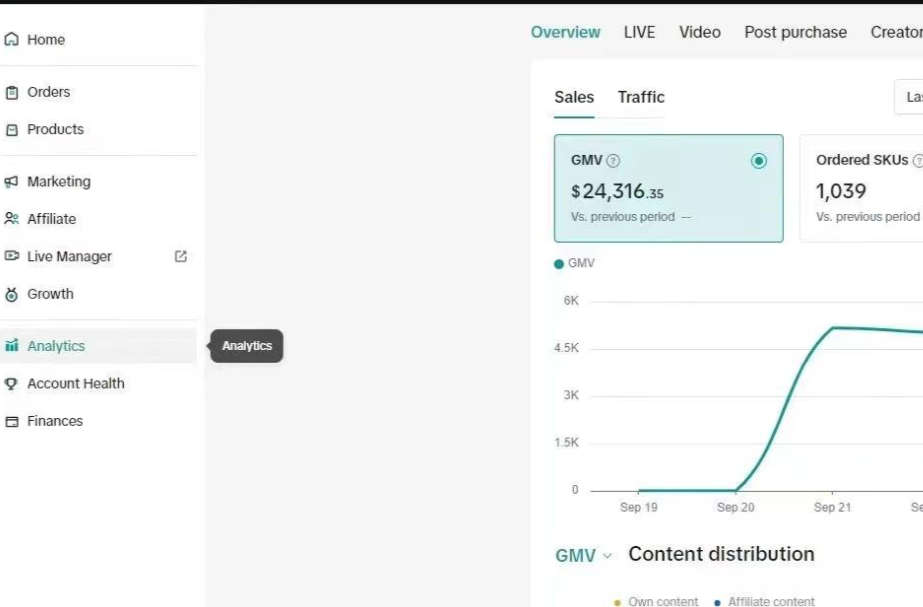Screen dimensions: 923x607
Task: Click the GMV help question mark icon
Action: click(613, 161)
